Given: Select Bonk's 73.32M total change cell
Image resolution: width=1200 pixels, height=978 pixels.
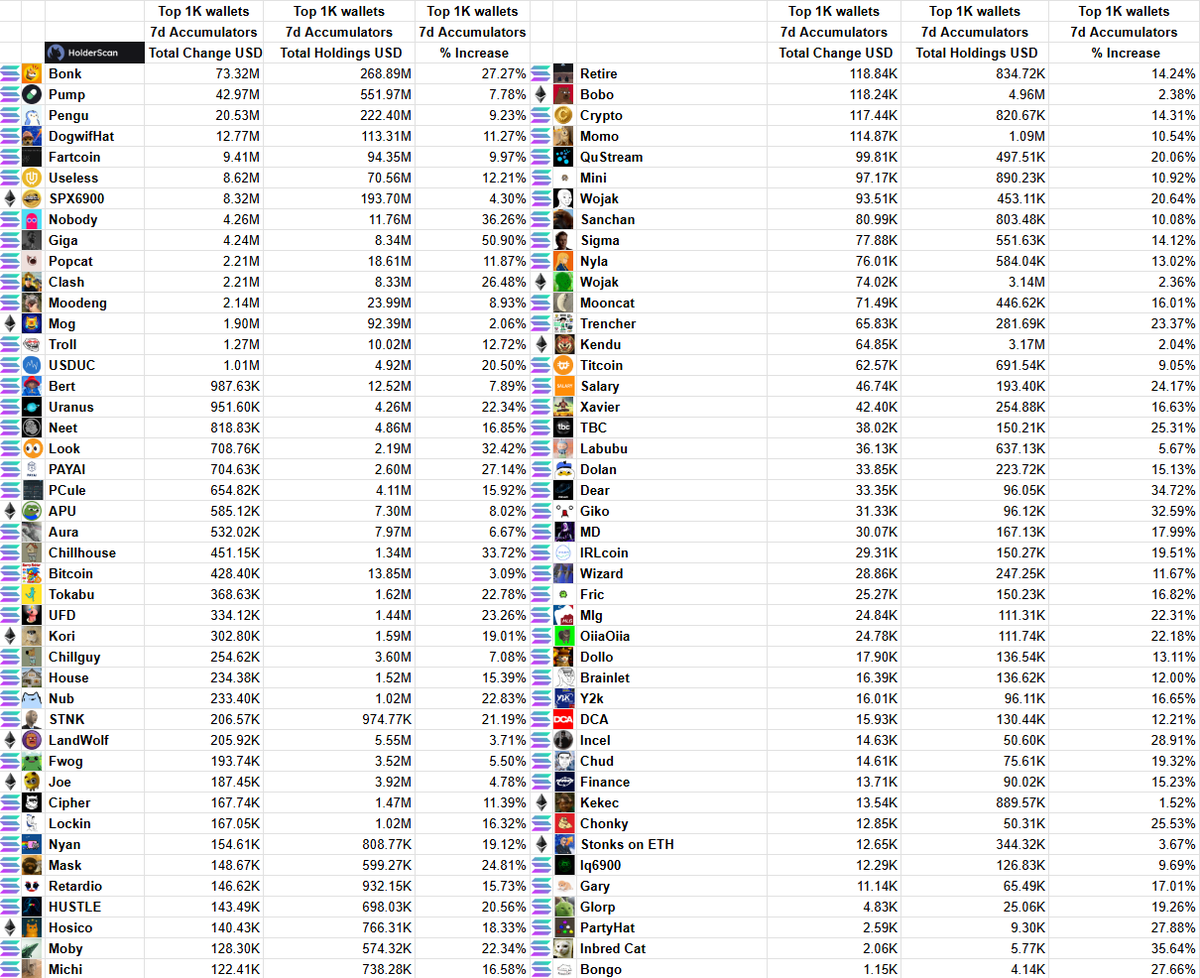Looking at the screenshot, I should pos(204,74).
